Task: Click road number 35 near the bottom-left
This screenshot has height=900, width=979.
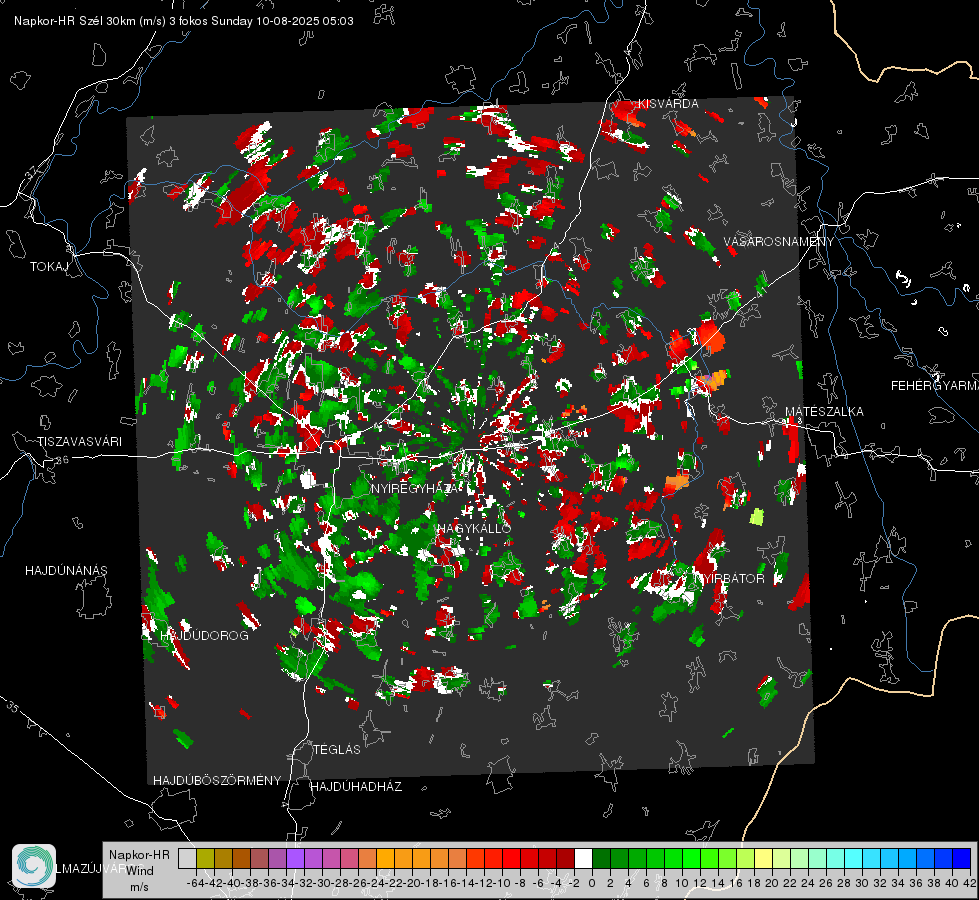Action: coord(14,707)
